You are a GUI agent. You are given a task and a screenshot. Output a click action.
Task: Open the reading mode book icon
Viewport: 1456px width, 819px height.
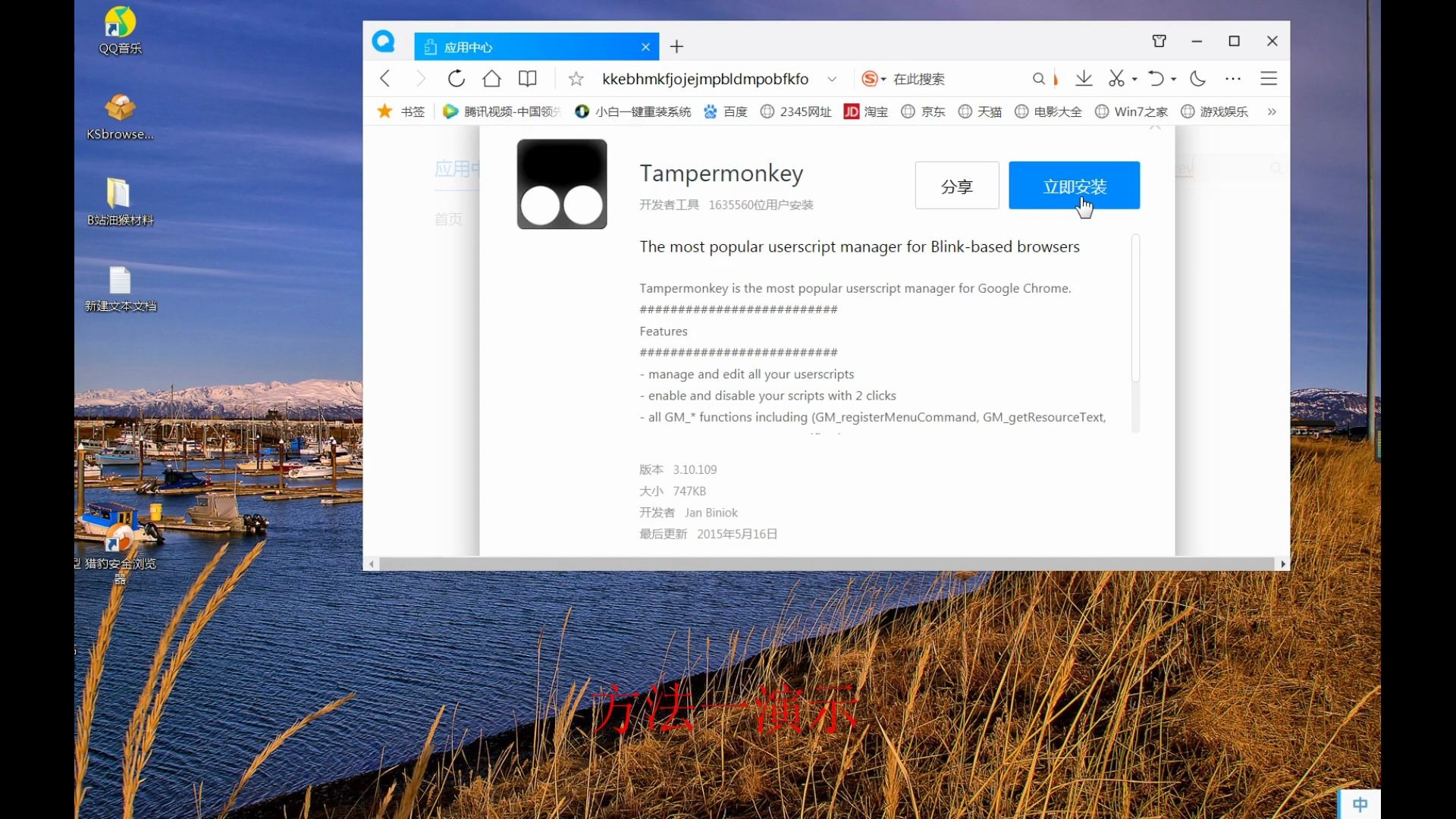point(527,78)
